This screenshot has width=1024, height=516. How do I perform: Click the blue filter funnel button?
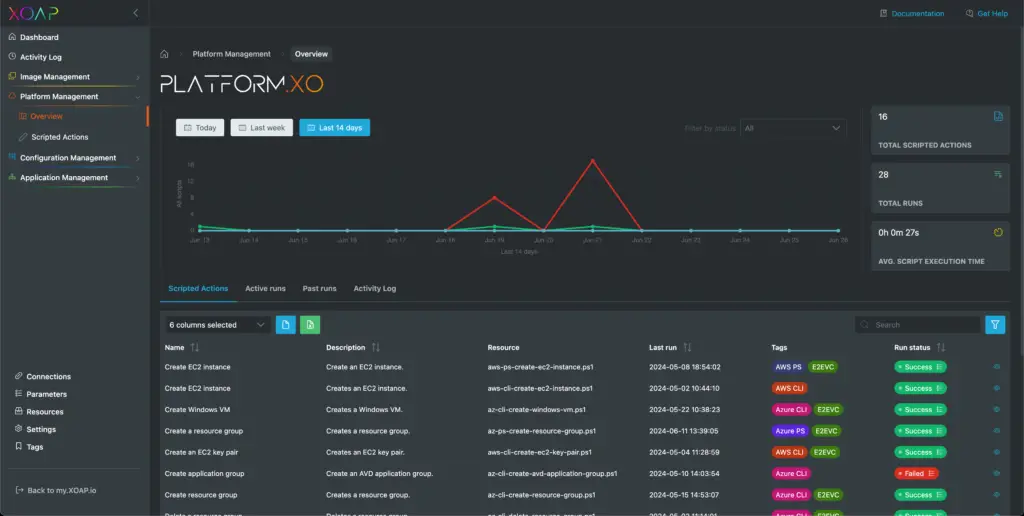[x=995, y=325]
